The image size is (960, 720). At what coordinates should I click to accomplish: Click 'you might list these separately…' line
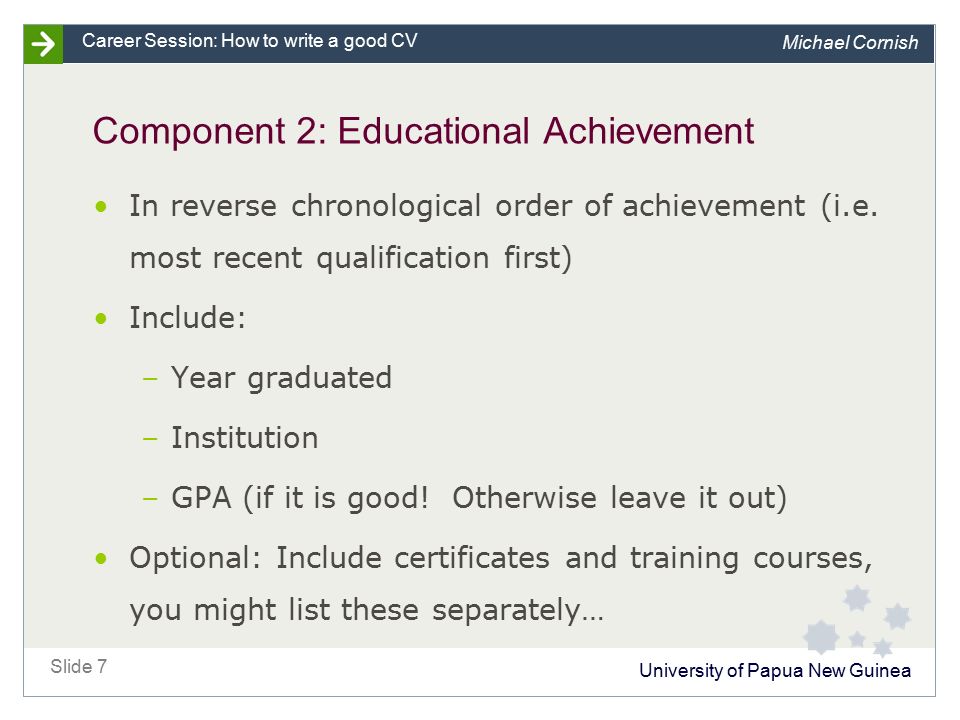[367, 610]
